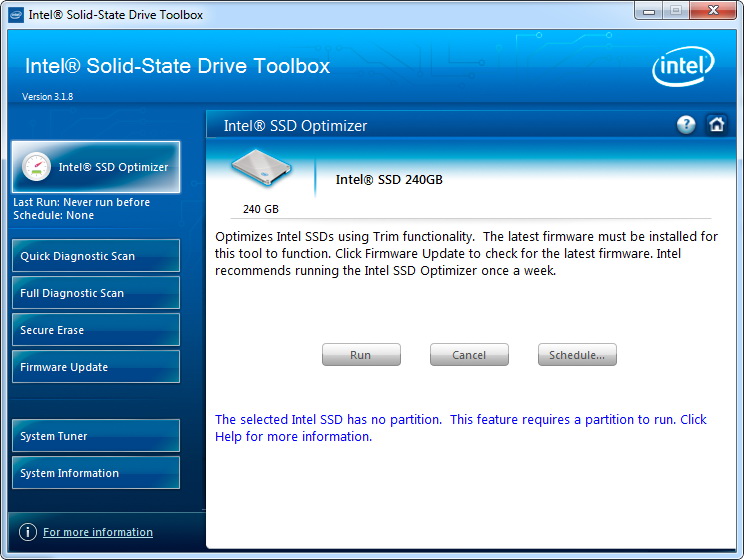744x560 pixels.
Task: Click the info circle icon by For more information
Action: pyautogui.click(x=28, y=532)
